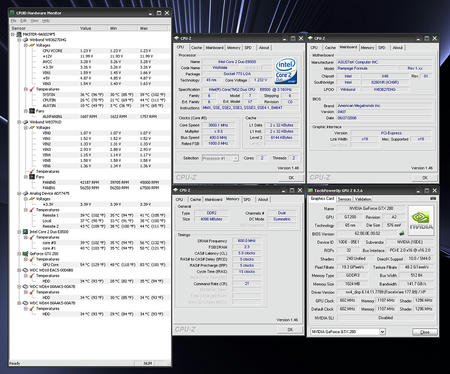This screenshot has width=450, height=374.
Task: Click the Fans icon under Winbond W83627DHG
Action: pyautogui.click(x=32, y=111)
